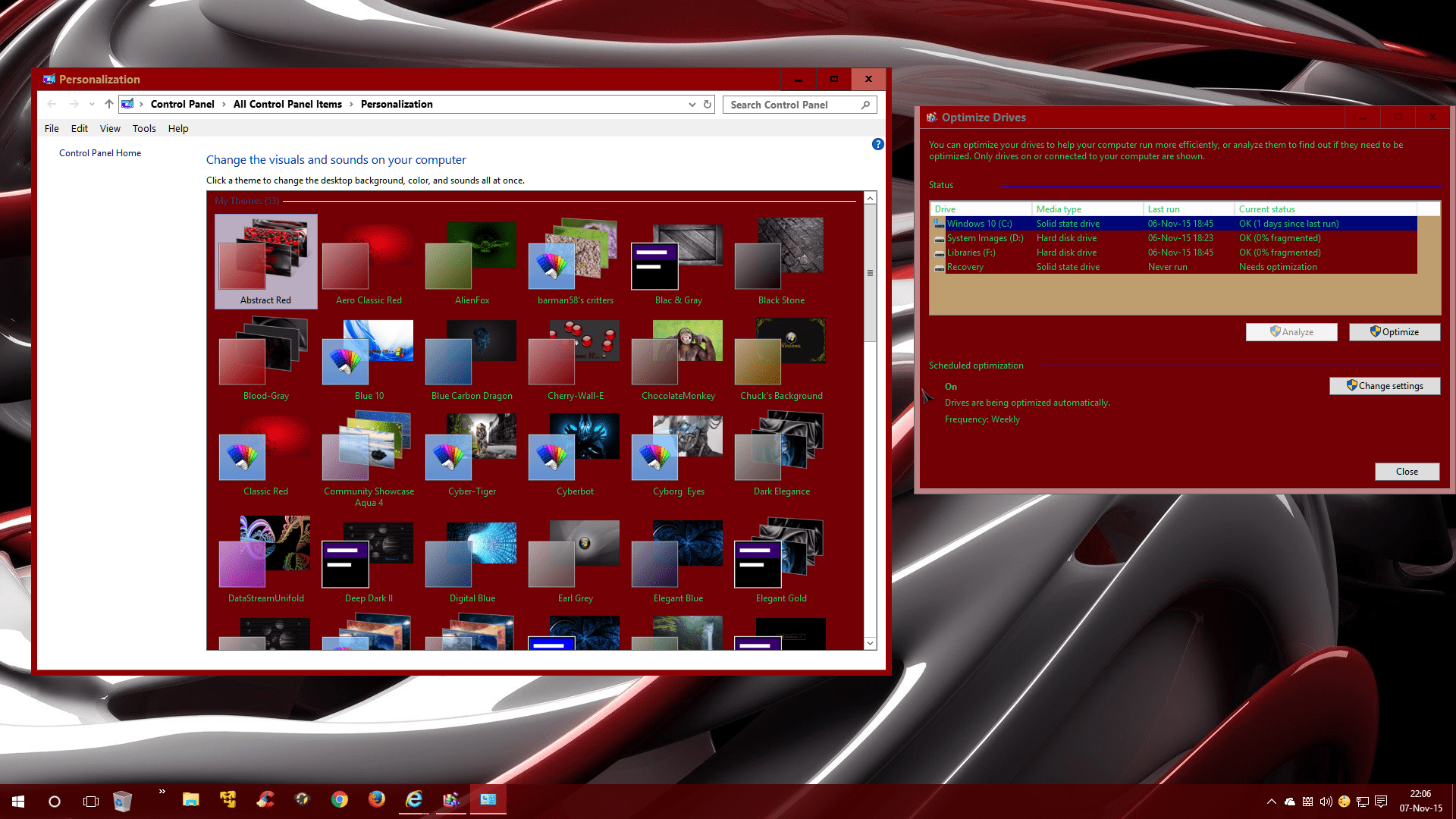Open the volume speaker tray icon
This screenshot has width=1456, height=819.
[1326, 802]
